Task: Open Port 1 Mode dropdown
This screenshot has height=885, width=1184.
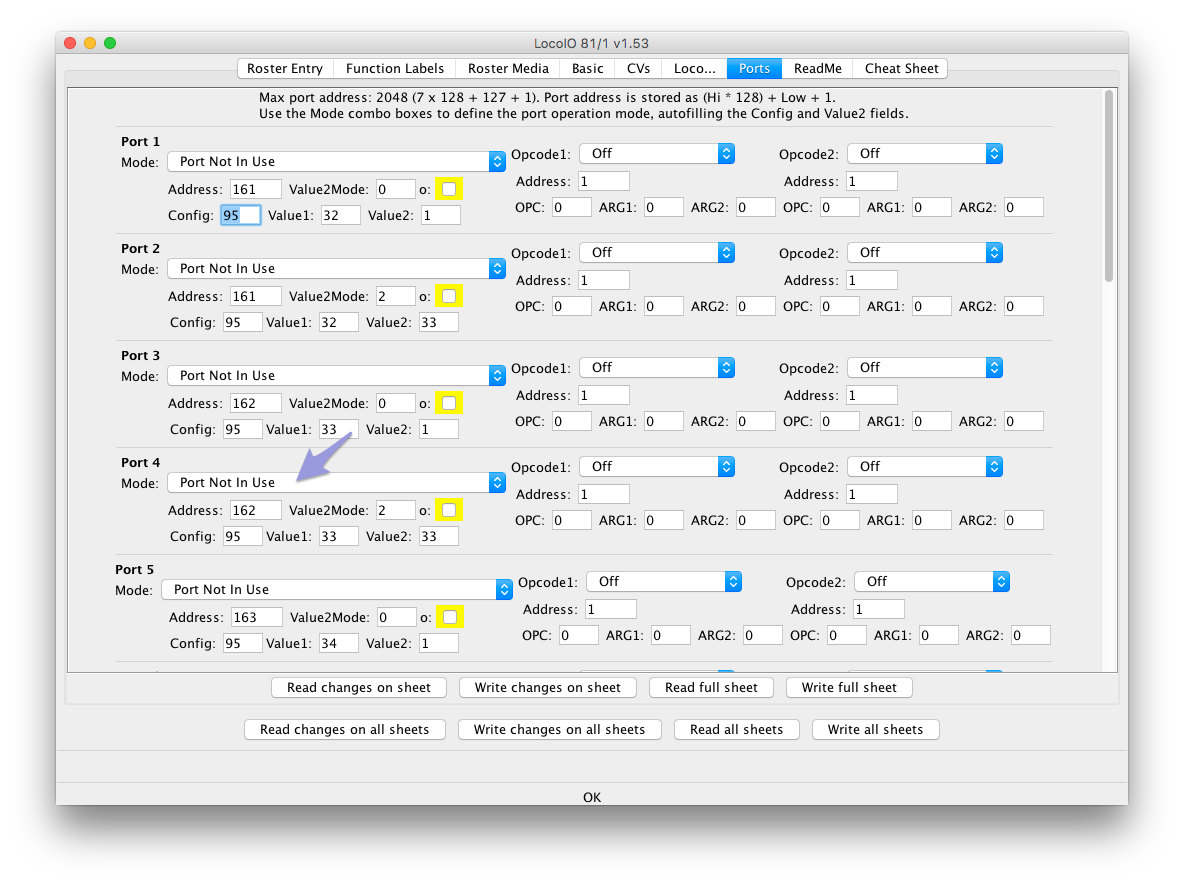Action: tap(336, 161)
